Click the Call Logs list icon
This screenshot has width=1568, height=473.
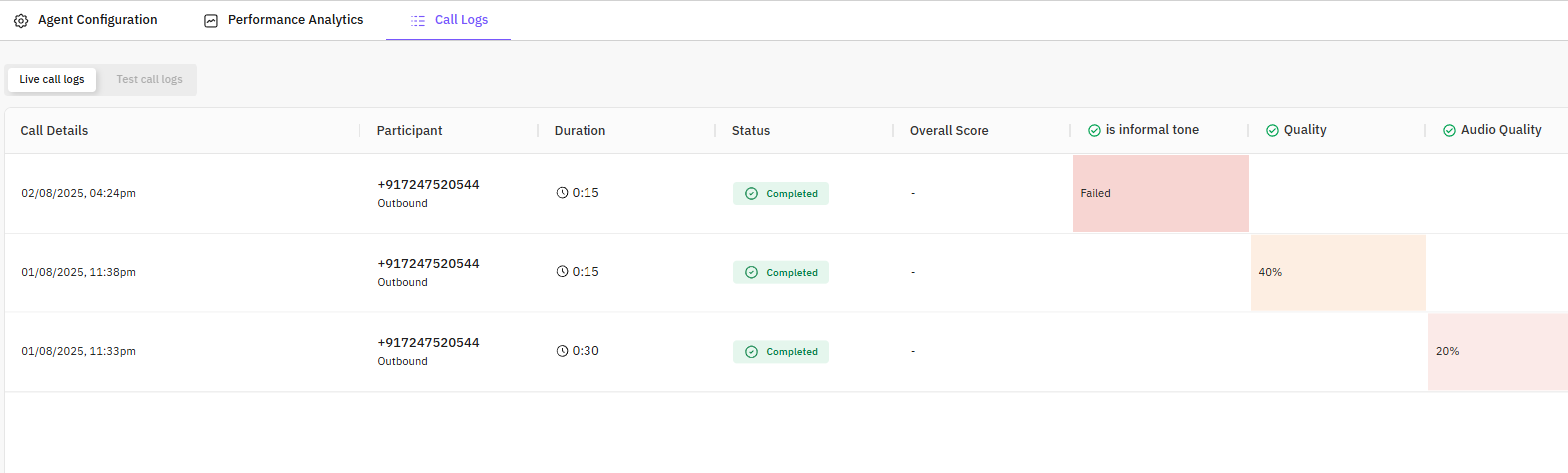[x=418, y=20]
